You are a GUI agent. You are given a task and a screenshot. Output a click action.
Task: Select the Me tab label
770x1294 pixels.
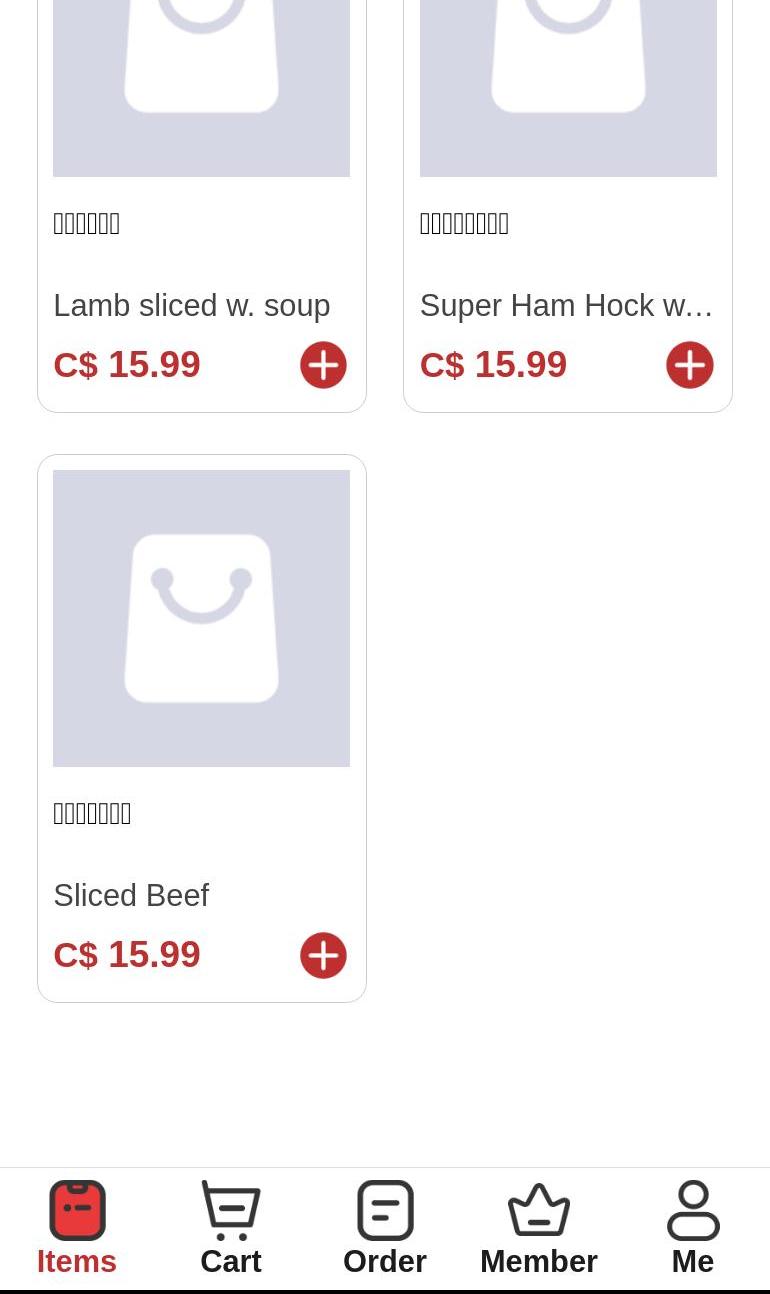(693, 1262)
